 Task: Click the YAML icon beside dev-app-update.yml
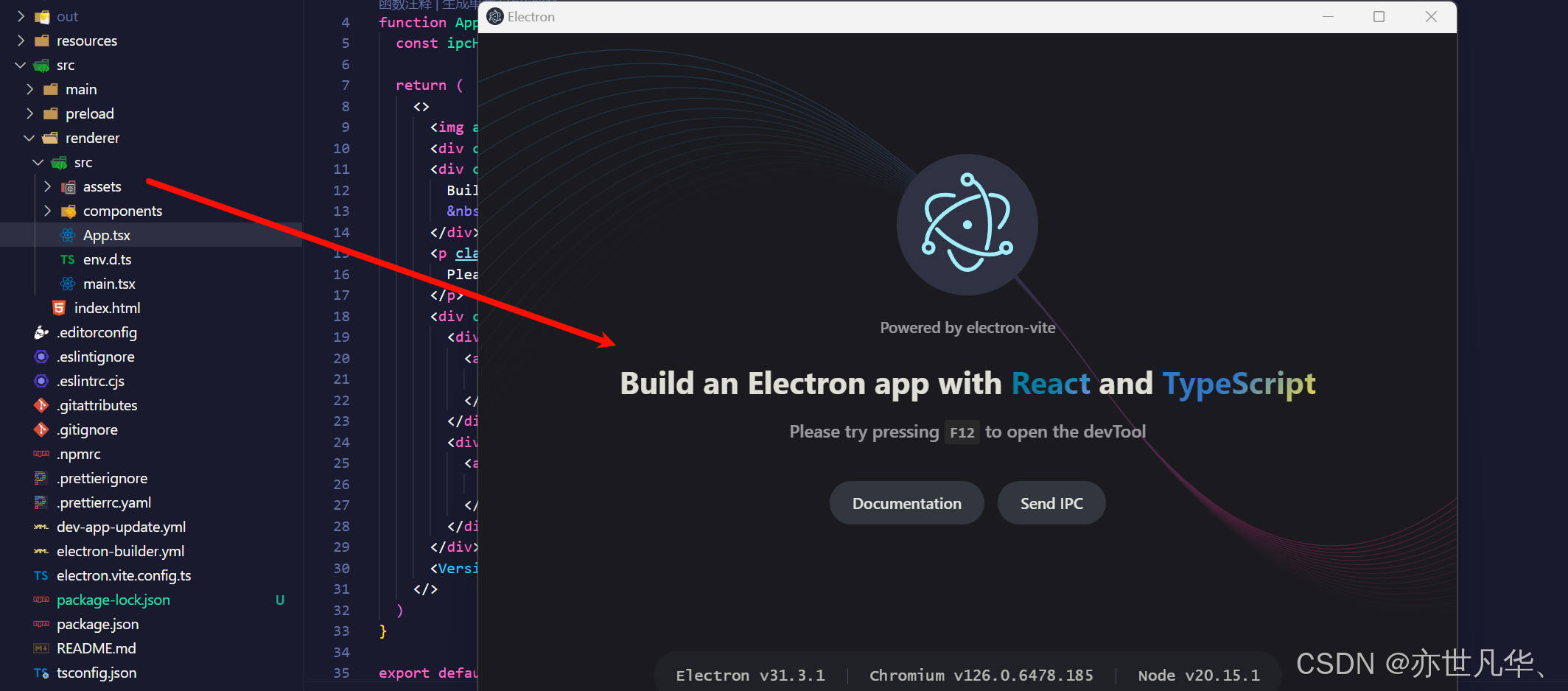41,527
